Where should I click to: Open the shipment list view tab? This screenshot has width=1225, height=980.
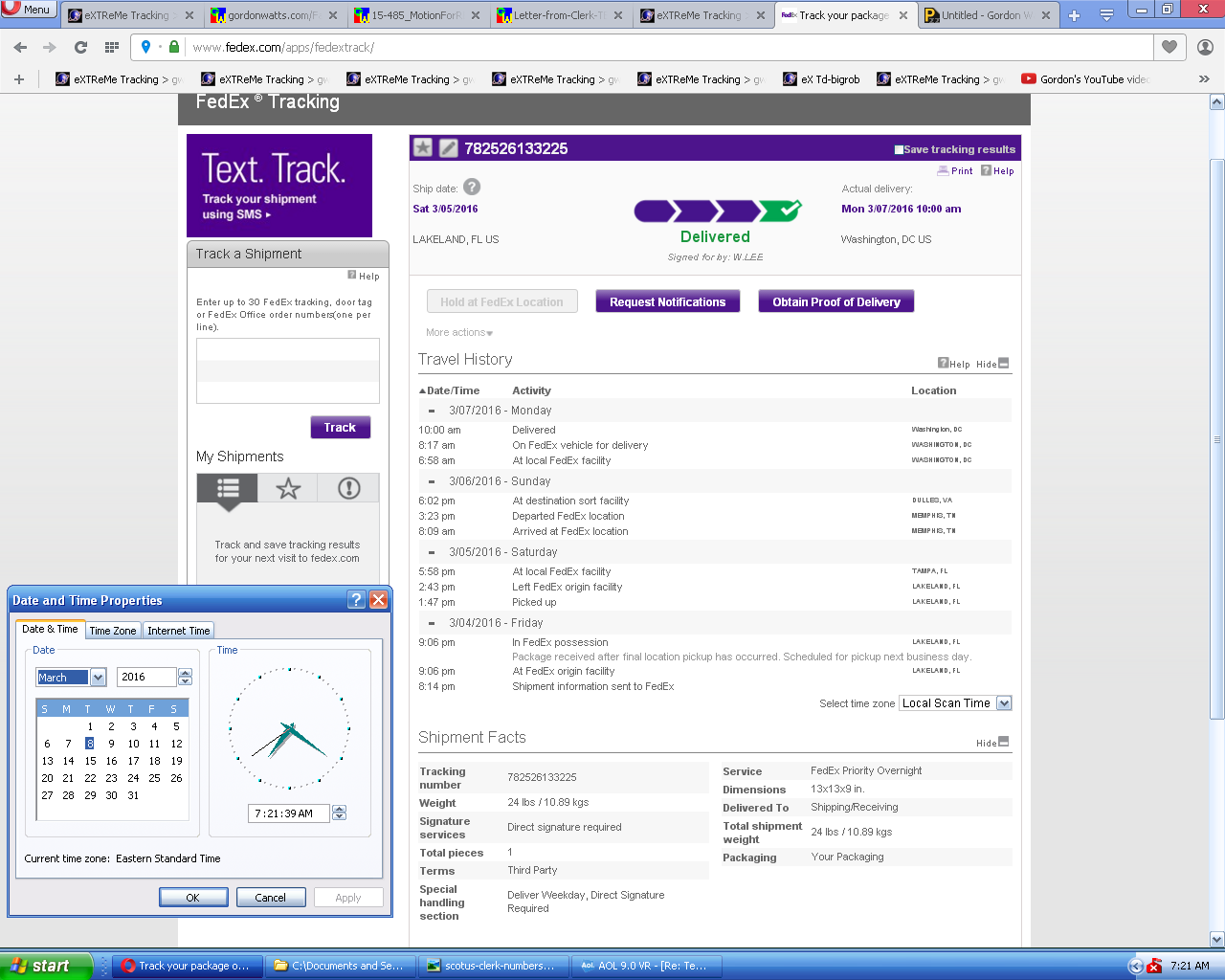point(228,488)
